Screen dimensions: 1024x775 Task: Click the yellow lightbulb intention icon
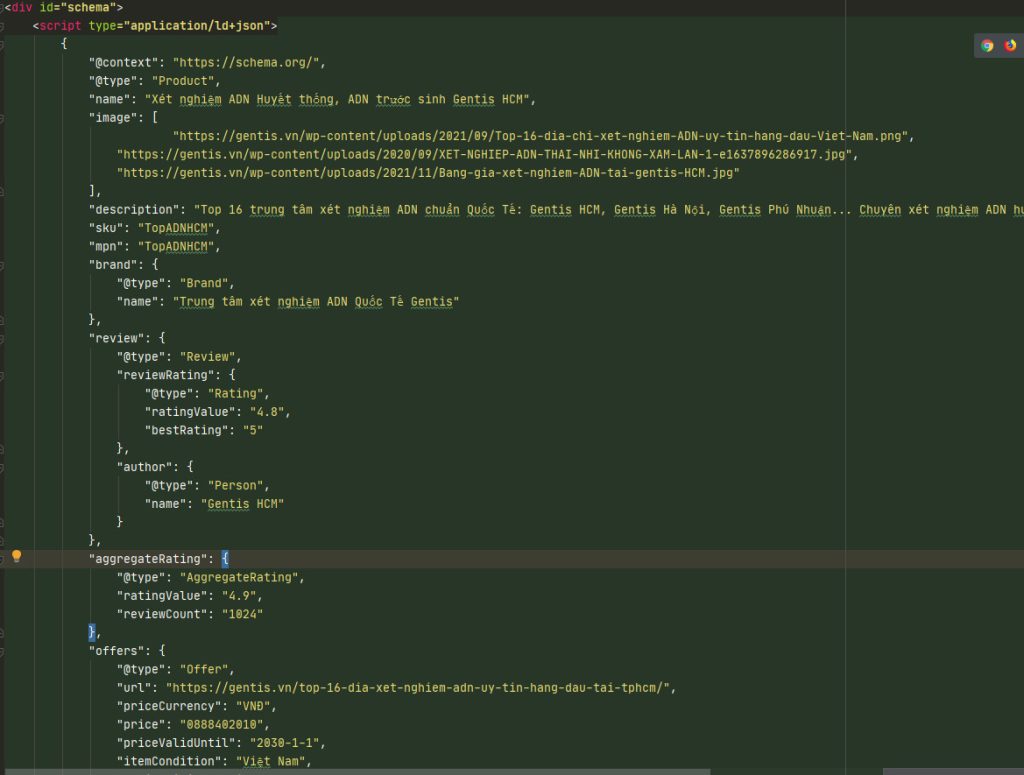point(16,557)
